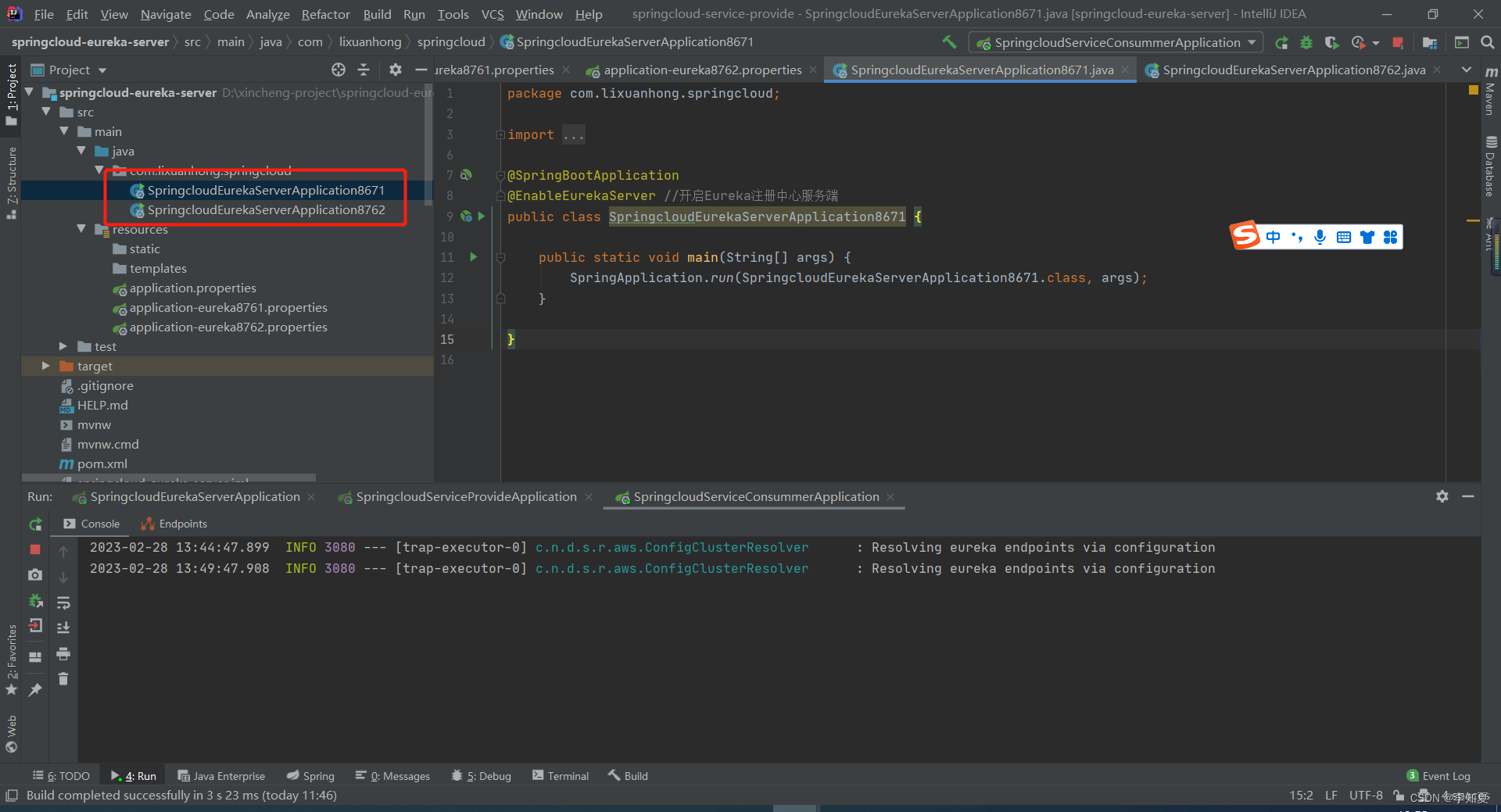1501x812 pixels.
Task: Clear console with the trash icon
Action: [63, 679]
